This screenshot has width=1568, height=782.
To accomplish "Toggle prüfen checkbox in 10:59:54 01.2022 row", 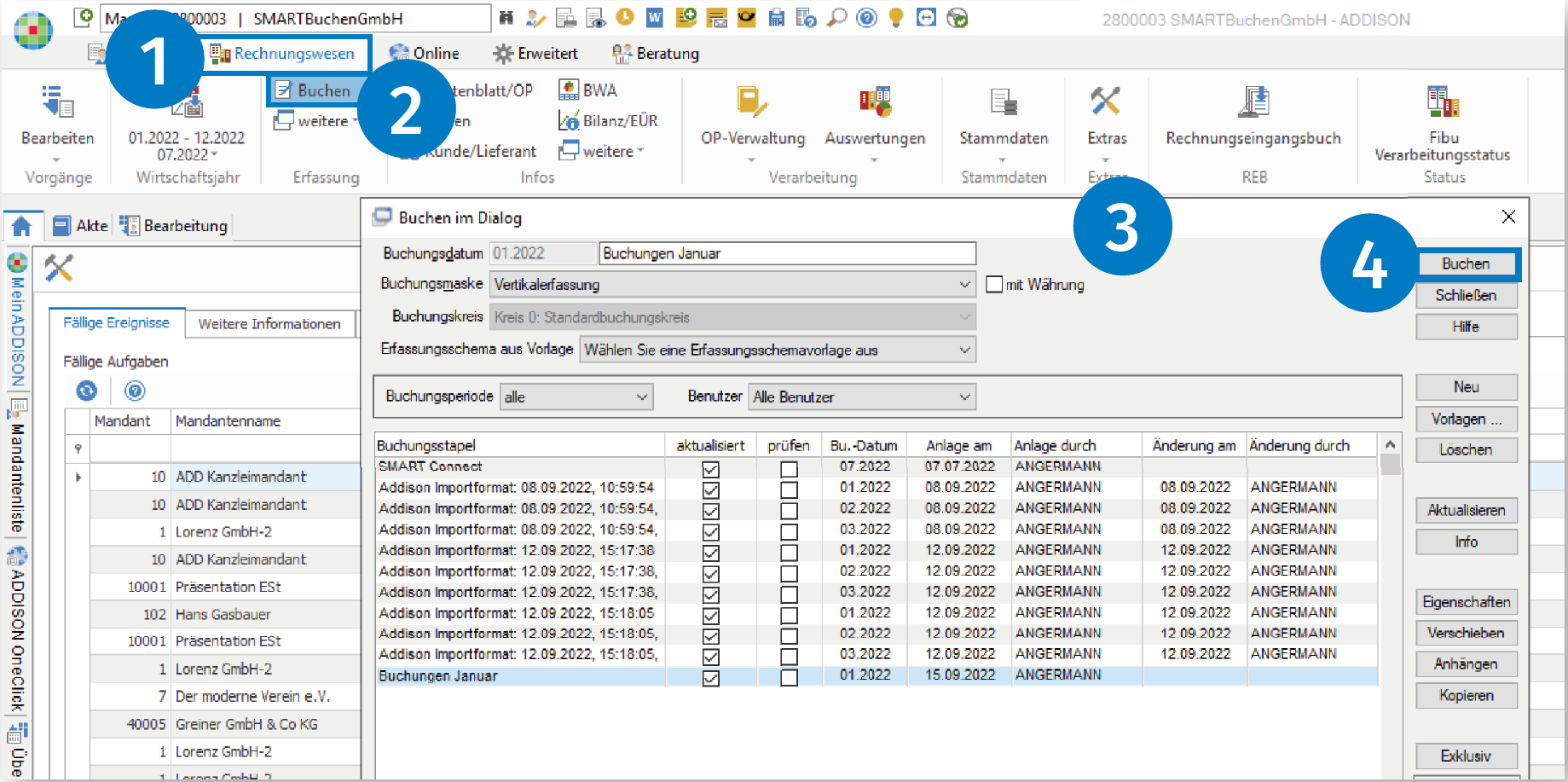I will point(789,489).
